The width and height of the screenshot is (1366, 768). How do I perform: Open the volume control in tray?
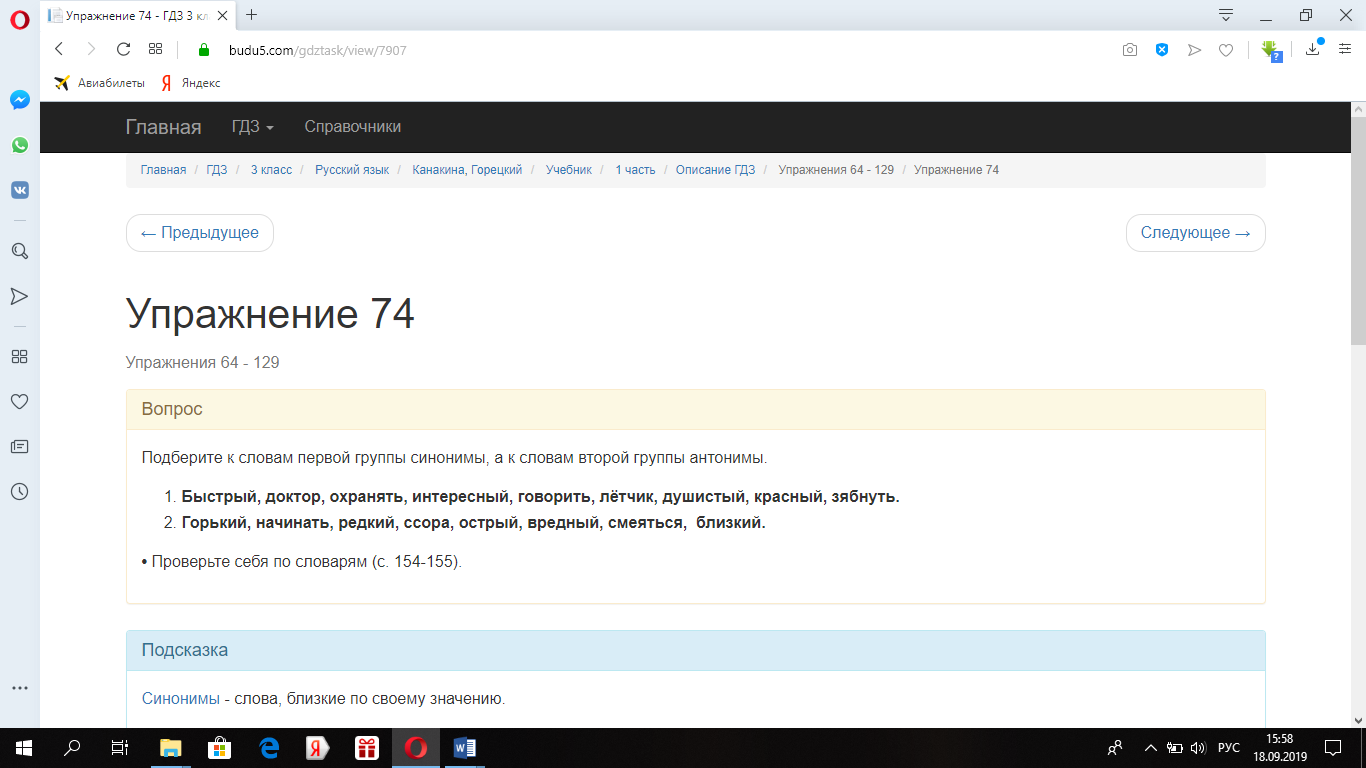point(1198,748)
